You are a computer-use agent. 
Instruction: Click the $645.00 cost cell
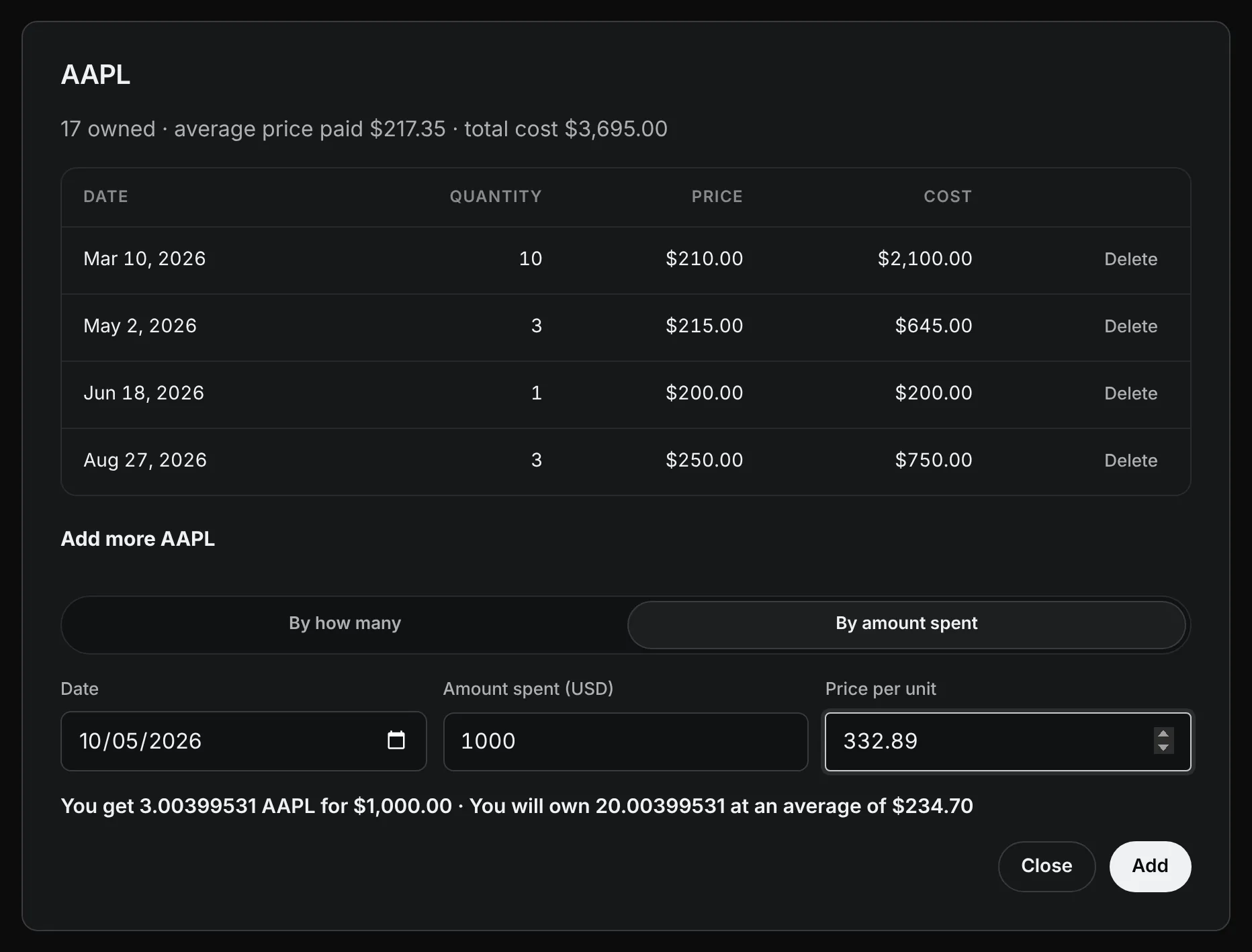pos(934,326)
